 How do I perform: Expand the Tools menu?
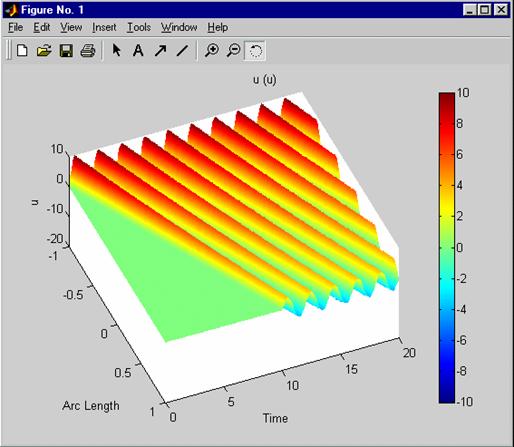pos(139,27)
